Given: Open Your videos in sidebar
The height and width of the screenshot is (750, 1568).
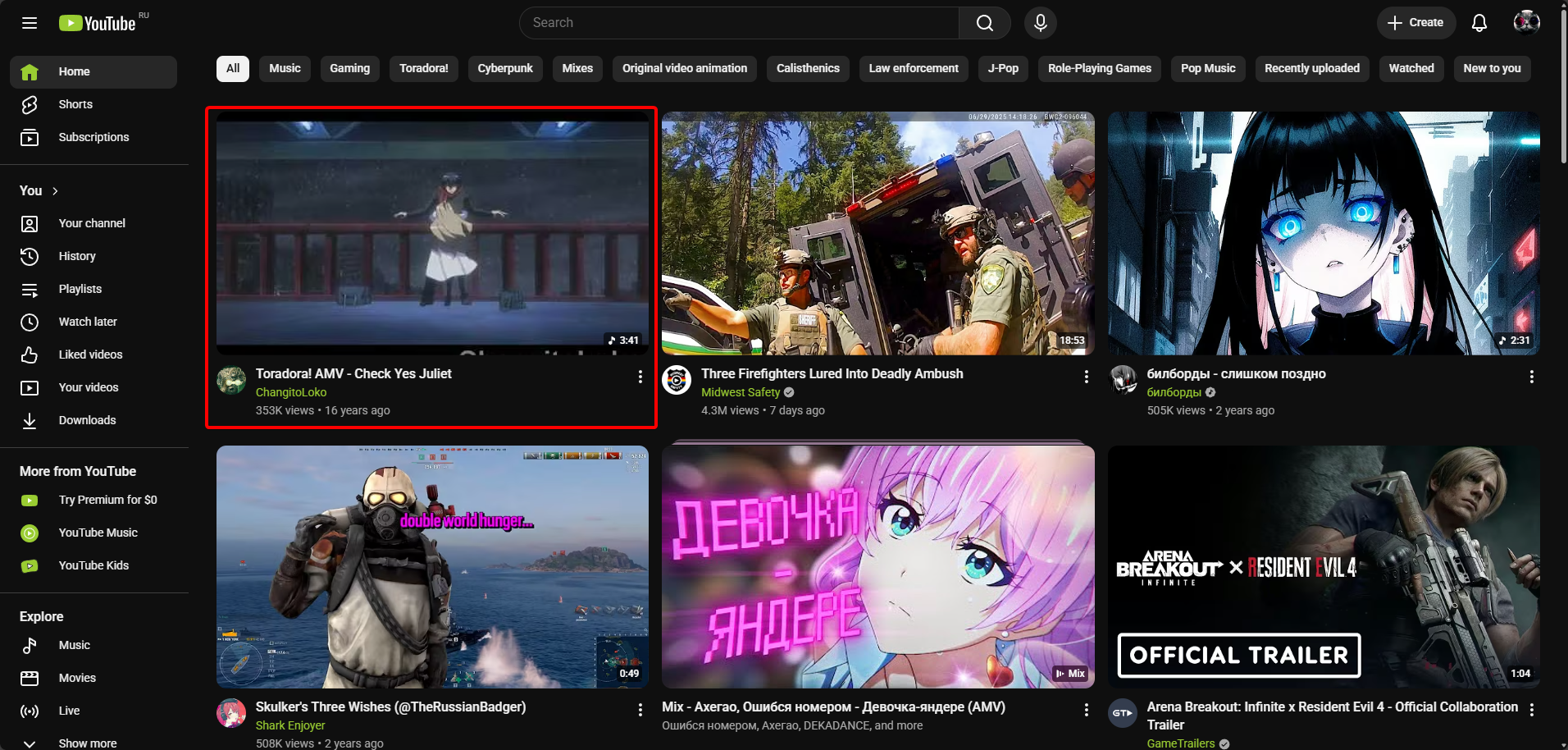Looking at the screenshot, I should point(93,387).
